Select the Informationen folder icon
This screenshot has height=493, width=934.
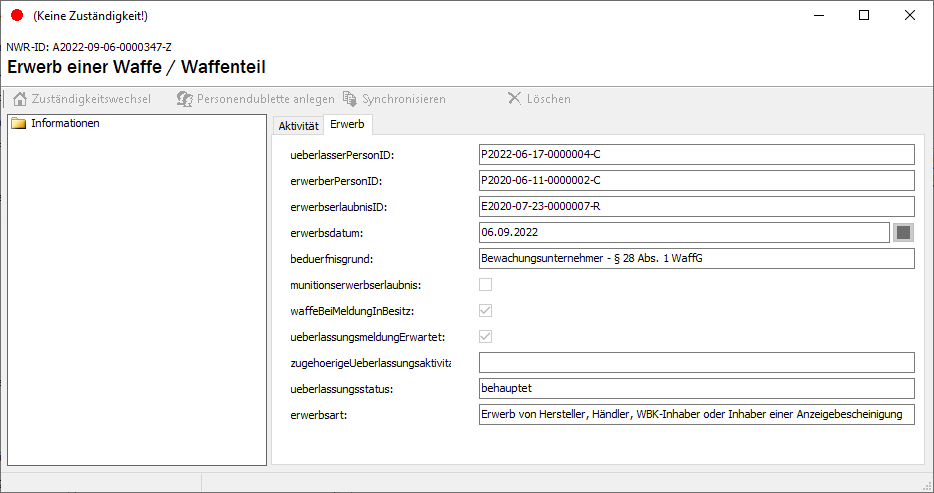18,124
